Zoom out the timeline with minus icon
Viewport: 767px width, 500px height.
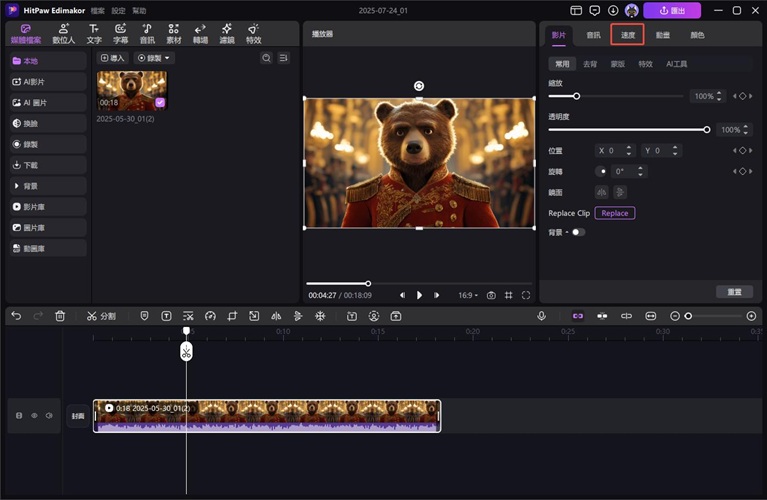675,316
